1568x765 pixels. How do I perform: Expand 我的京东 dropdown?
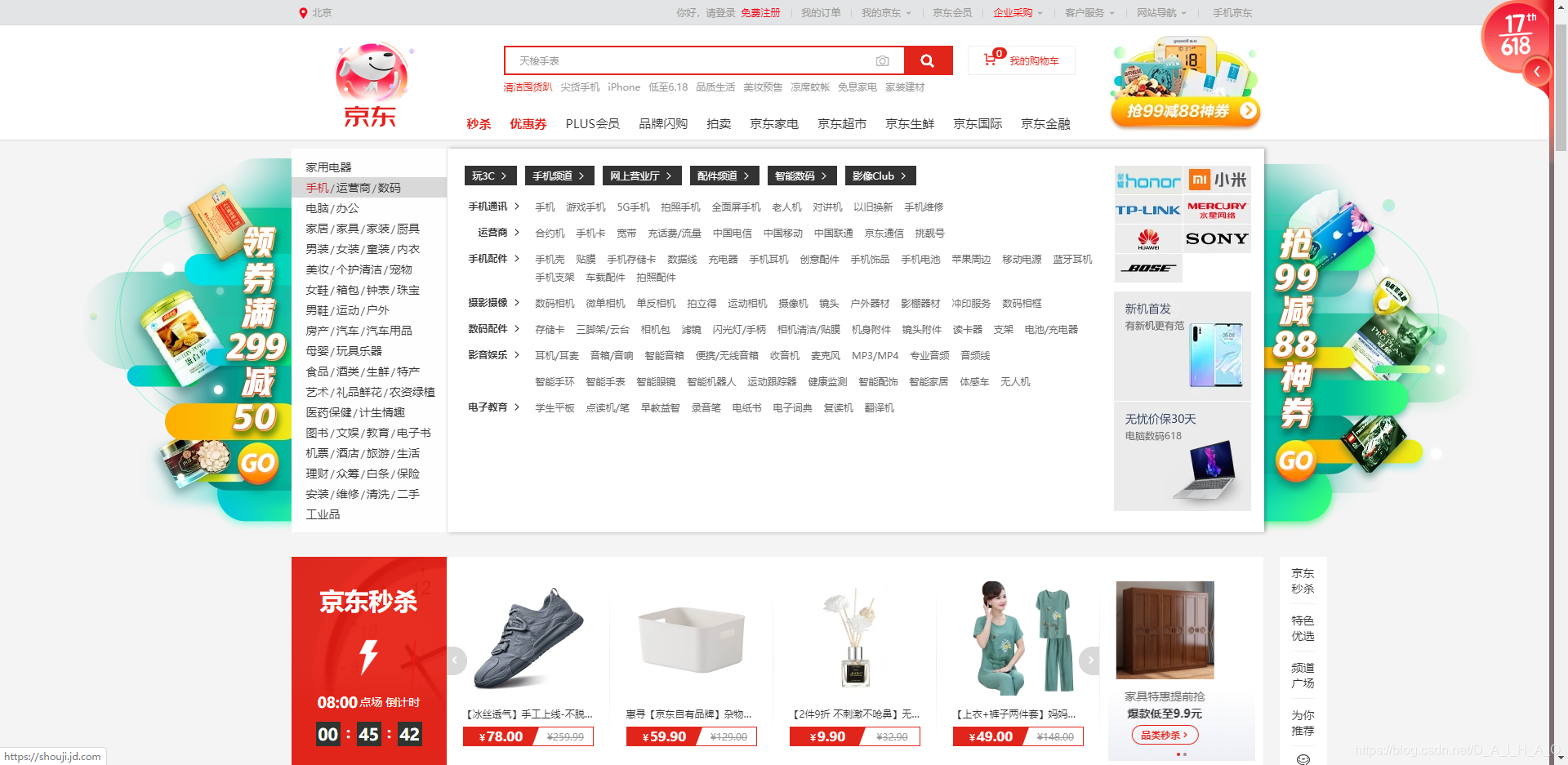point(886,13)
